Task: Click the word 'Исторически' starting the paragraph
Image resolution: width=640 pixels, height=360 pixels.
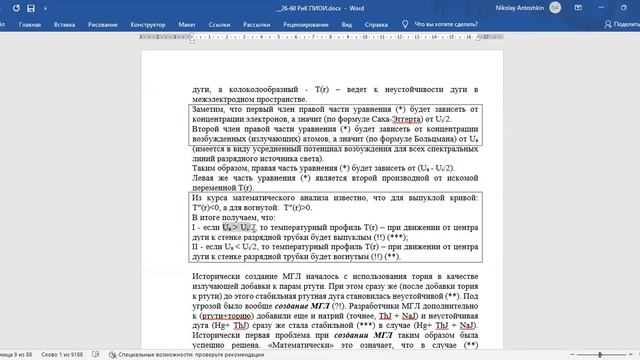Action: click(x=216, y=277)
